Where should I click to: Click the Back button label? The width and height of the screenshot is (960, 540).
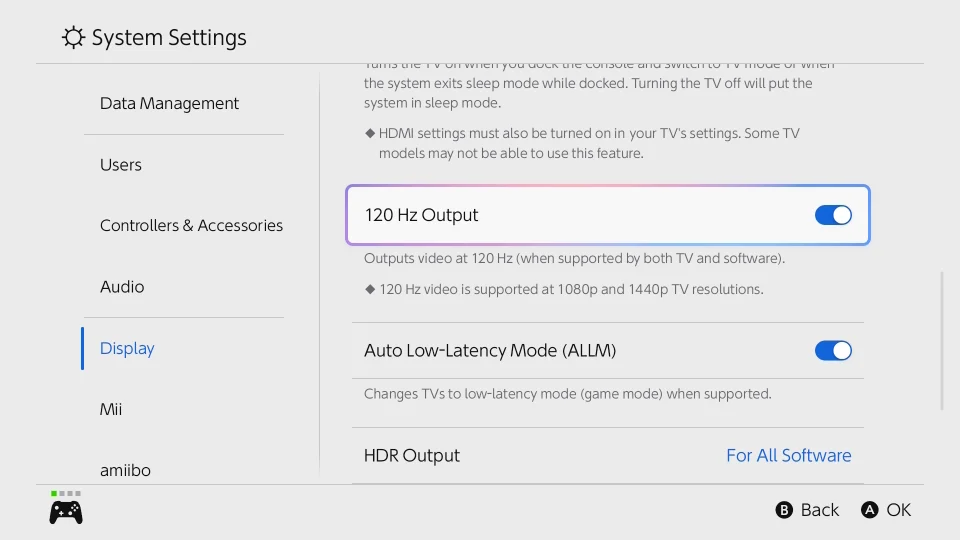[x=819, y=510]
